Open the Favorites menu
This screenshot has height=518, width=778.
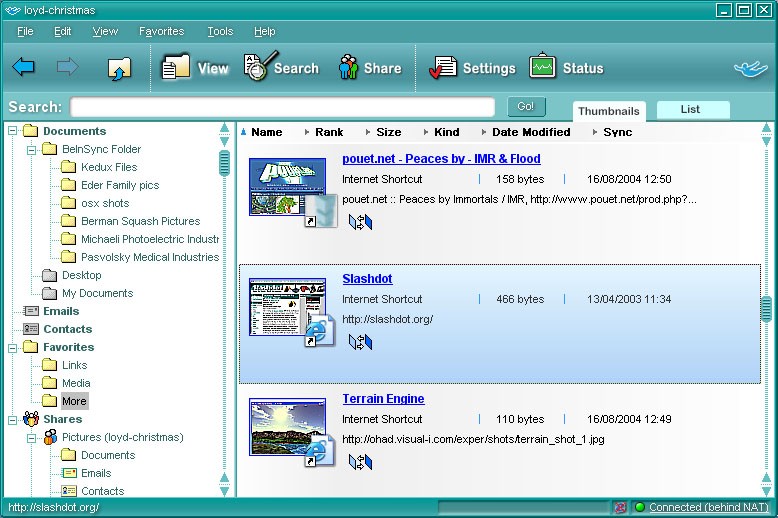(x=162, y=31)
